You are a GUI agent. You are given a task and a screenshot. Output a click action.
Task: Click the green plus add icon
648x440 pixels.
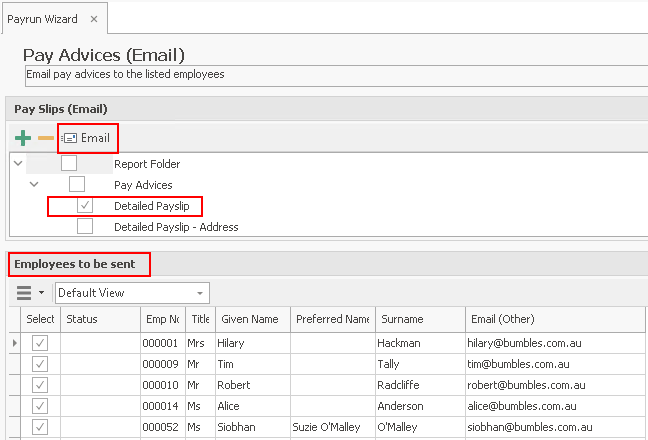tap(23, 138)
